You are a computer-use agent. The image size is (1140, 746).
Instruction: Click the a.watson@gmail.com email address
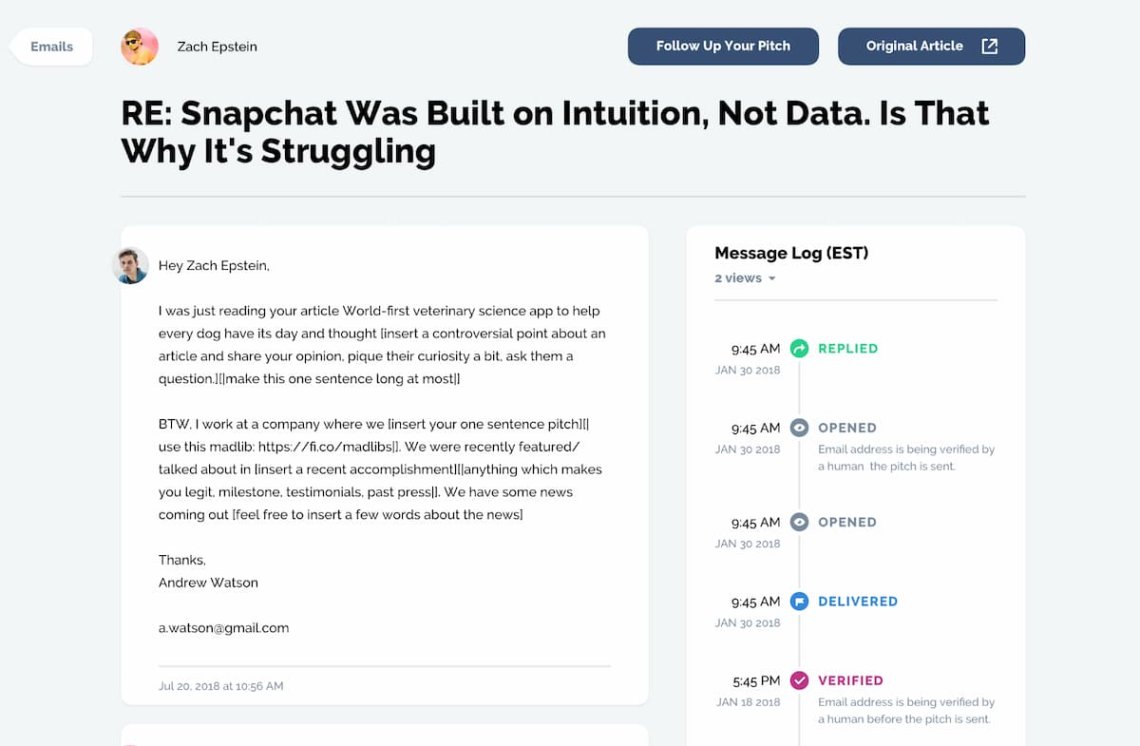pyautogui.click(x=224, y=628)
